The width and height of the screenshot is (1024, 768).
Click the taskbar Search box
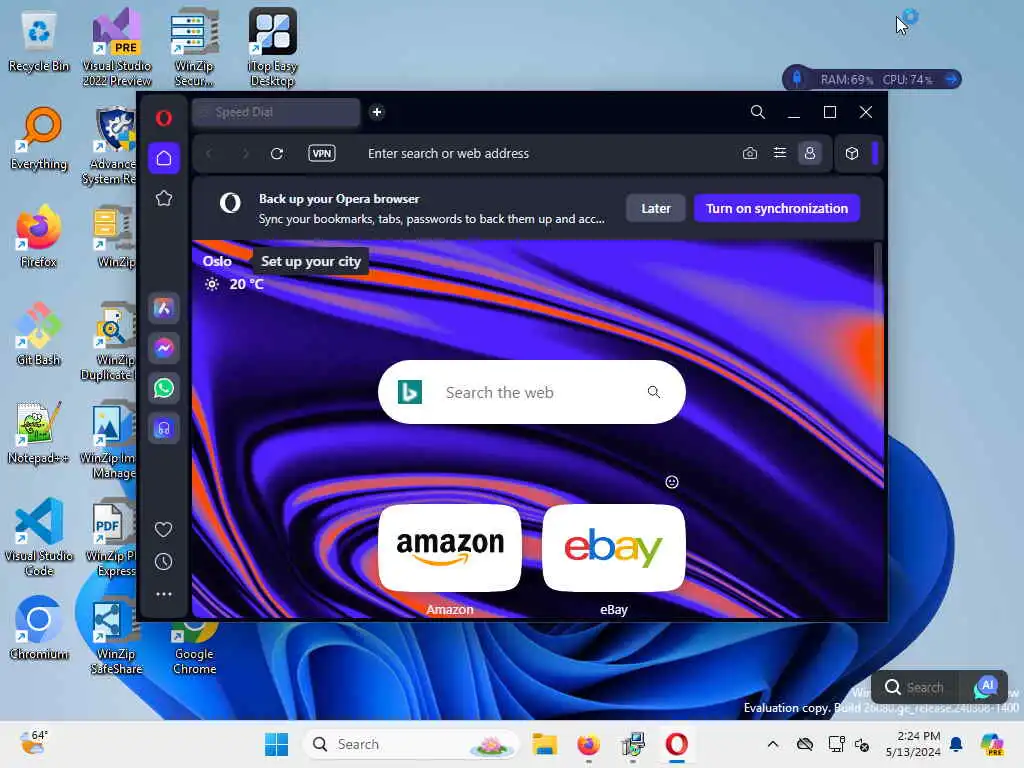tap(411, 744)
